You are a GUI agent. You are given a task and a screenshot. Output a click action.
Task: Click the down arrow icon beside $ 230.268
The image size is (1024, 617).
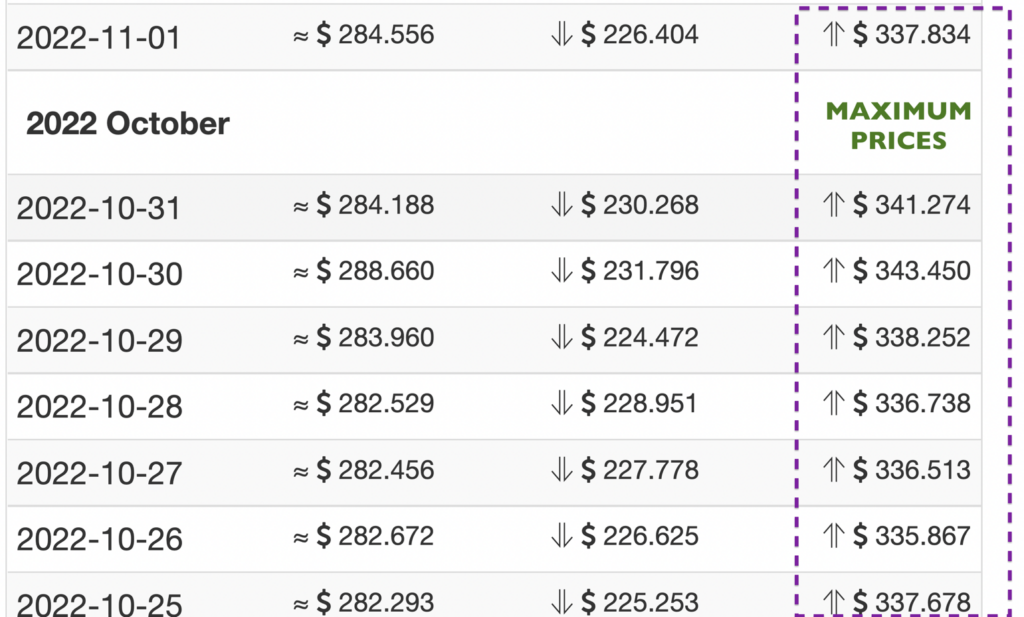pos(561,204)
